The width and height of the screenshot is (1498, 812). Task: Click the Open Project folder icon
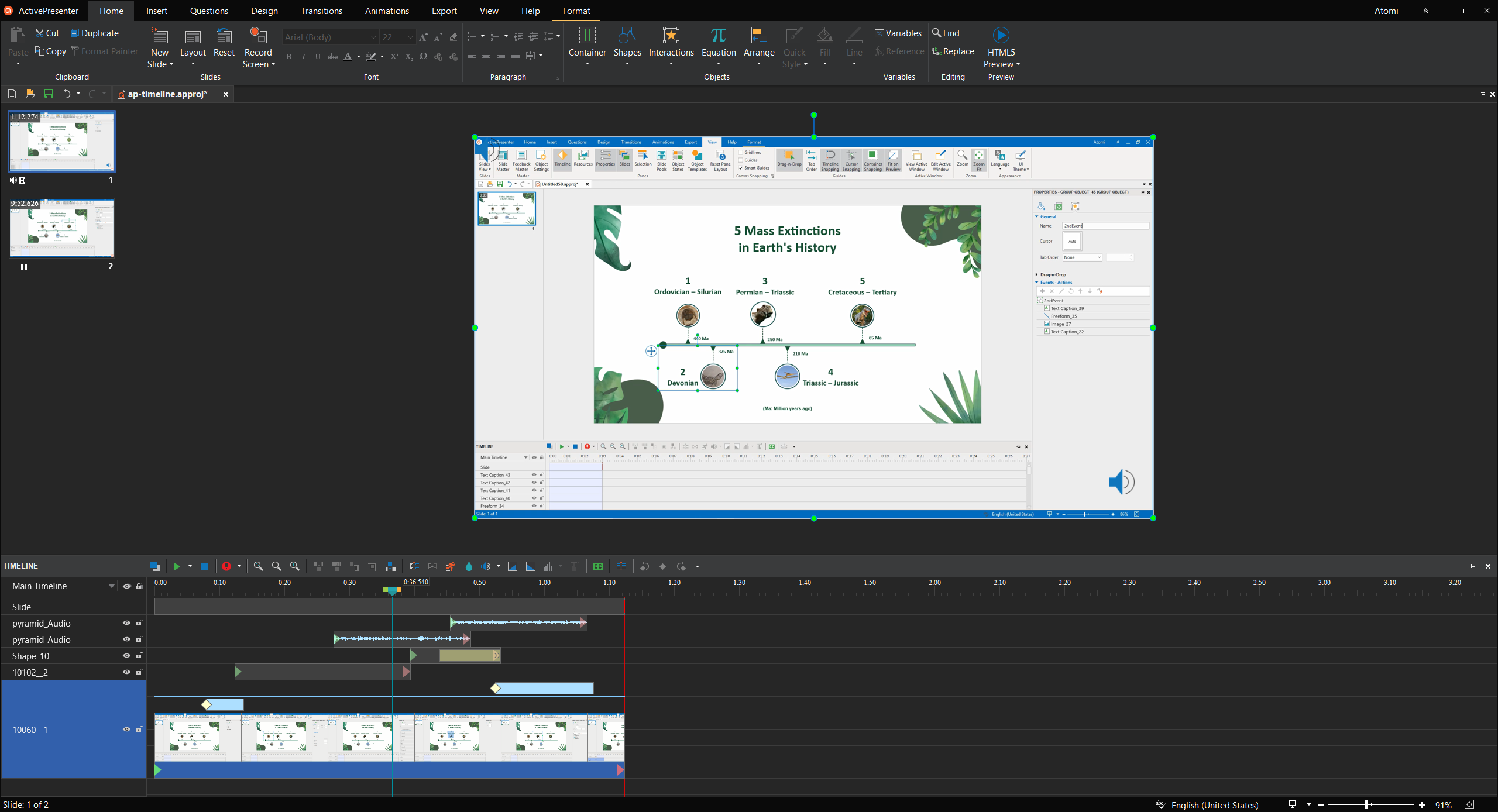click(x=30, y=94)
